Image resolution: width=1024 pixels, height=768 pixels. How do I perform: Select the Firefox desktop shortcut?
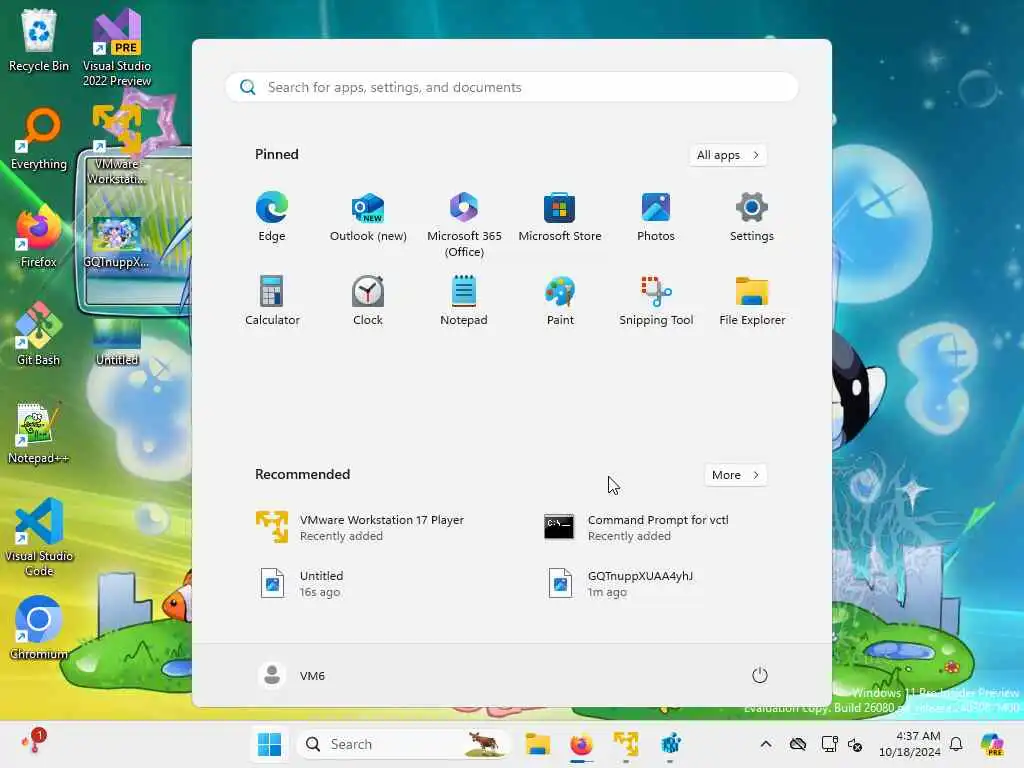[39, 237]
